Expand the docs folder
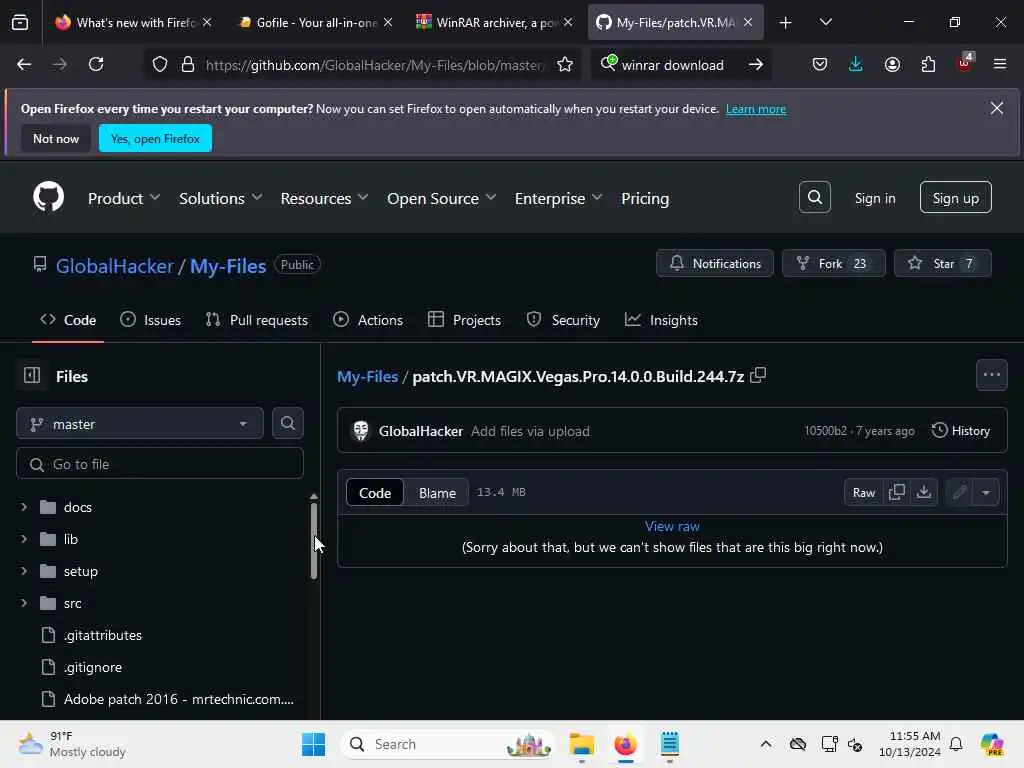 pyautogui.click(x=24, y=507)
